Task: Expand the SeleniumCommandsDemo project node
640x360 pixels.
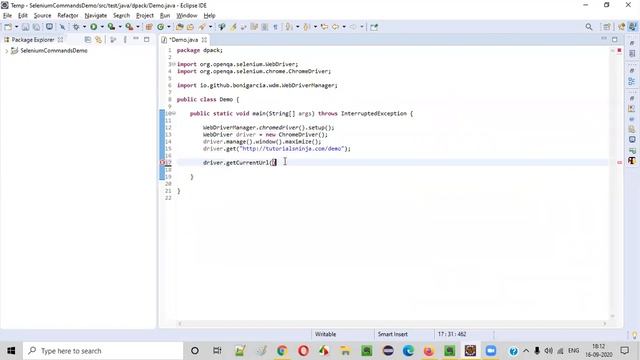Action: pos(7,51)
